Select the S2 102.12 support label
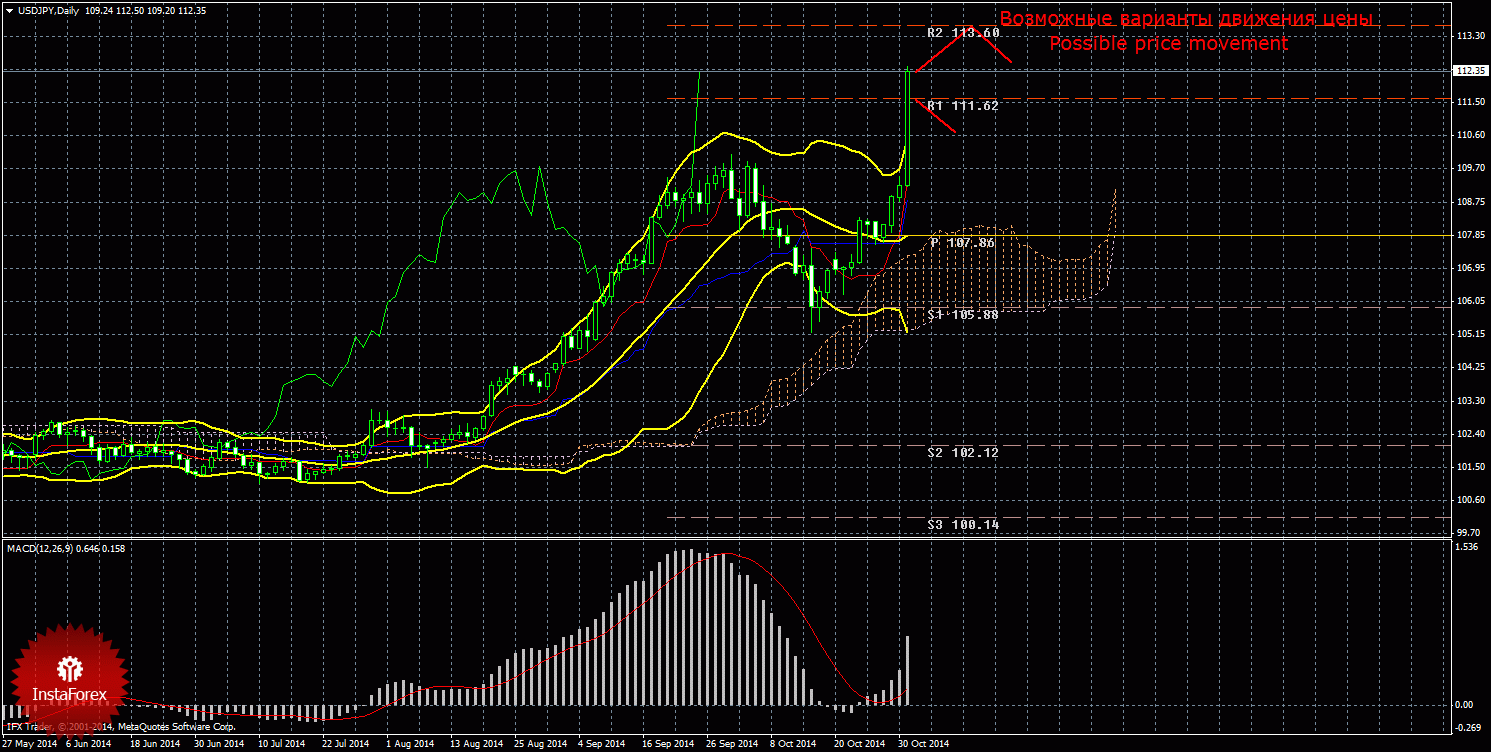Image resolution: width=1491 pixels, height=752 pixels. coord(963,452)
